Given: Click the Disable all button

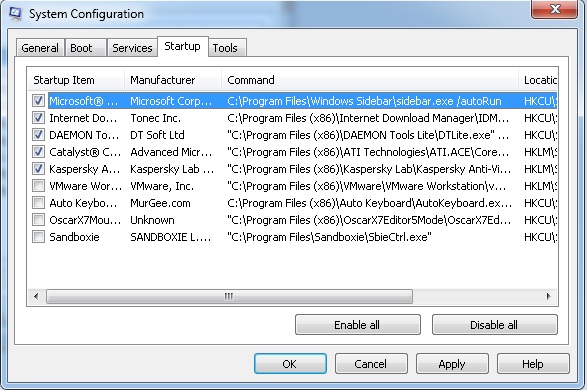Looking at the screenshot, I should [495, 325].
